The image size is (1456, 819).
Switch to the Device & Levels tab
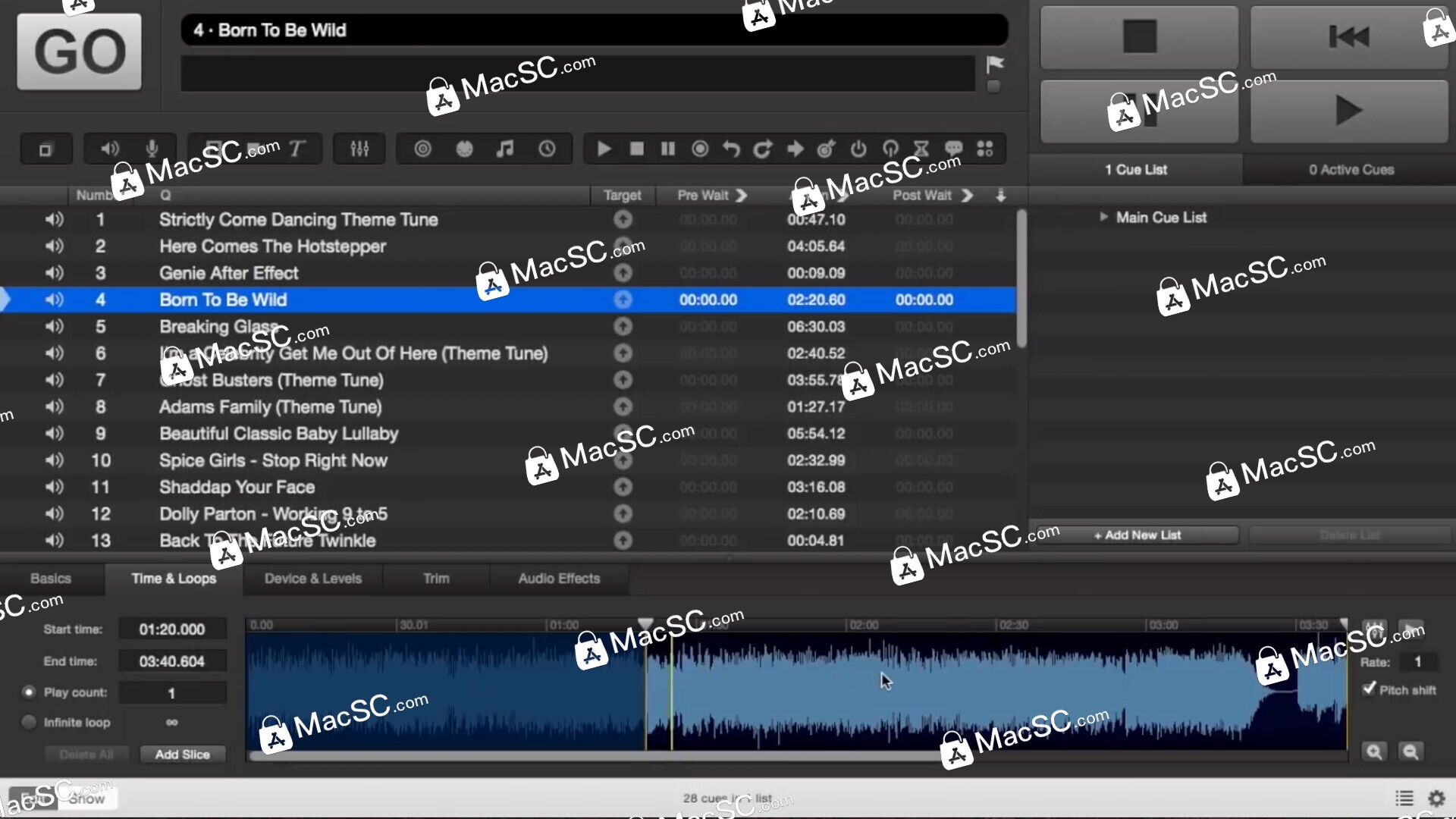tap(312, 578)
